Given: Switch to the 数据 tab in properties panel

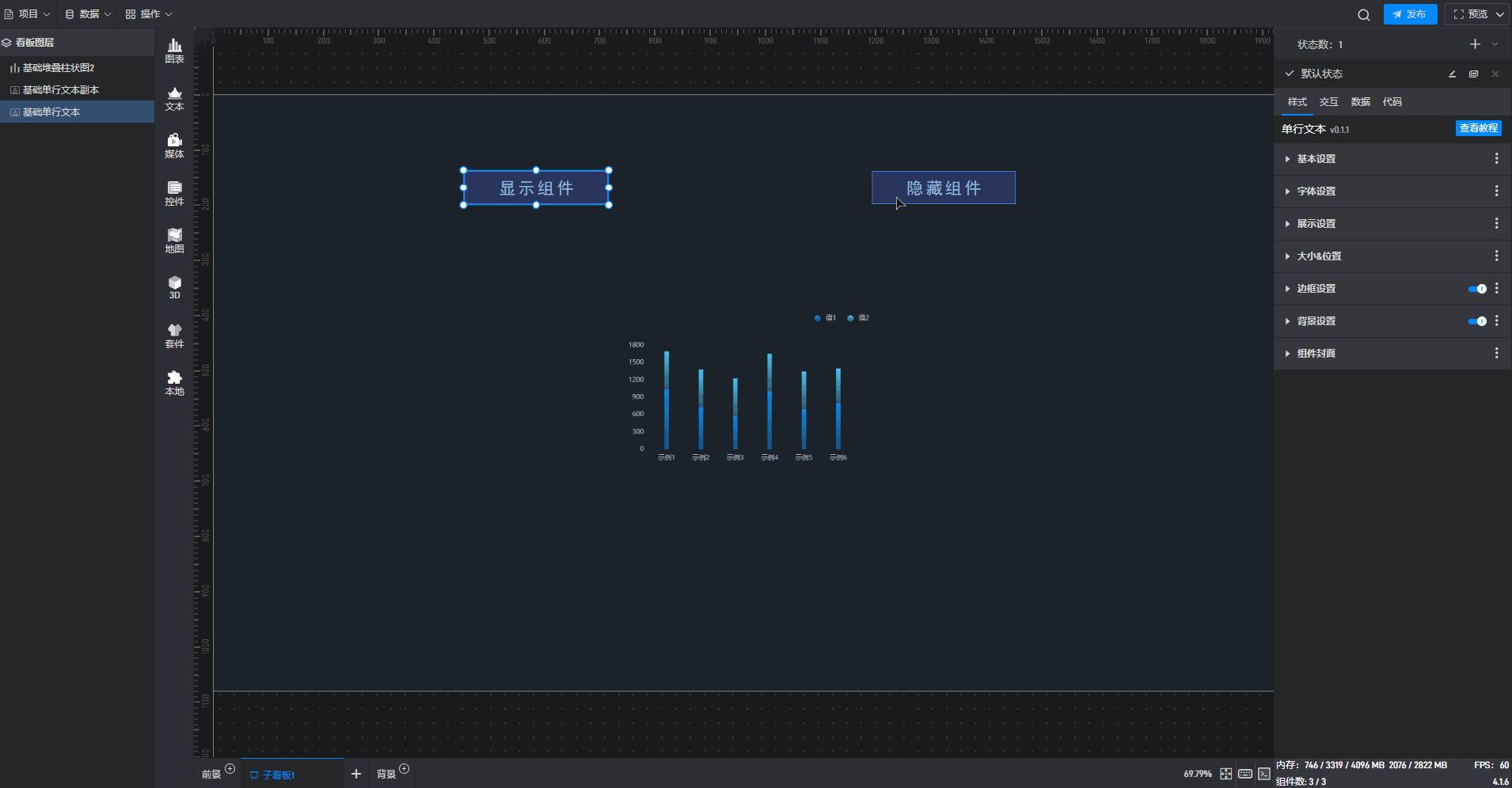Looking at the screenshot, I should [1360, 102].
